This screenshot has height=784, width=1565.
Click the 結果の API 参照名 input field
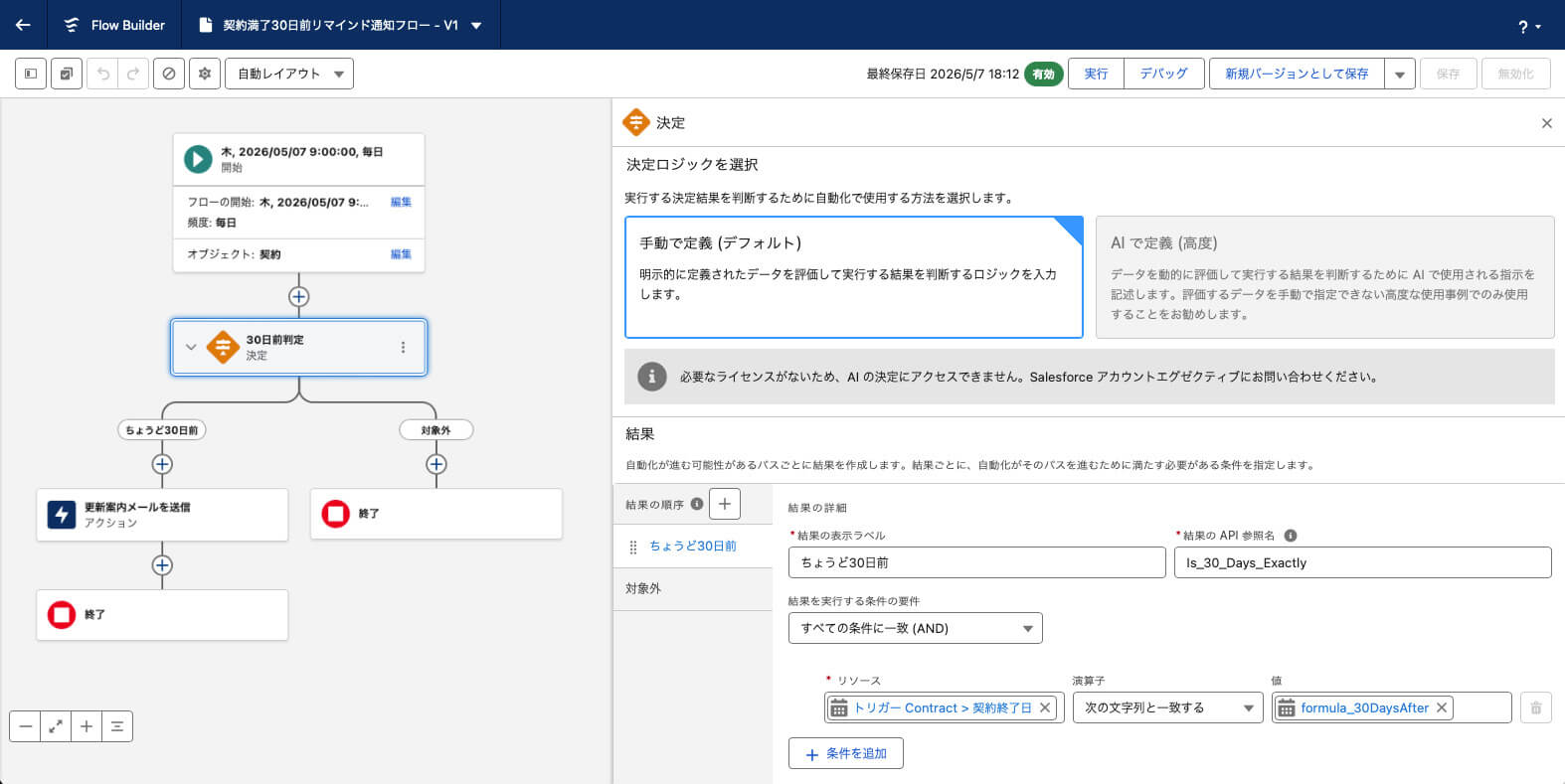pos(1363,562)
